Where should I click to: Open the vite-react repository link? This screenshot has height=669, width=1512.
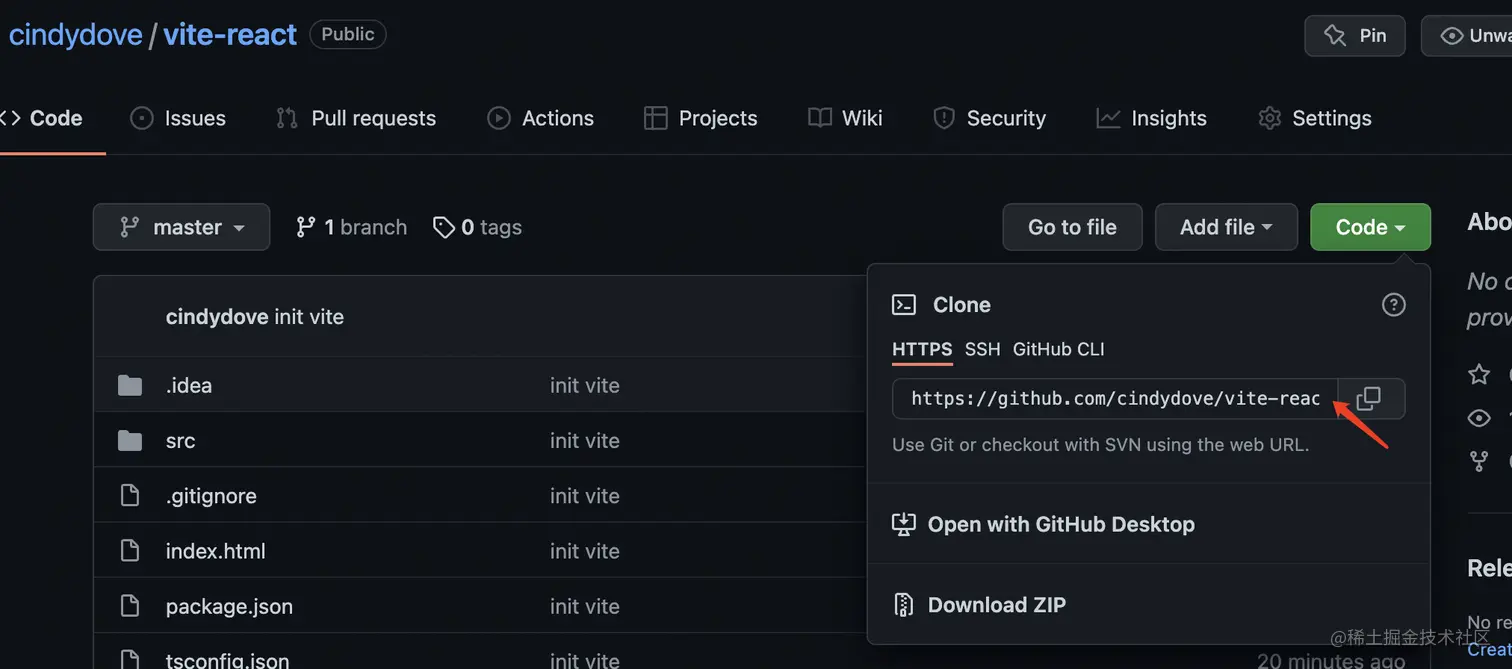[x=230, y=35]
